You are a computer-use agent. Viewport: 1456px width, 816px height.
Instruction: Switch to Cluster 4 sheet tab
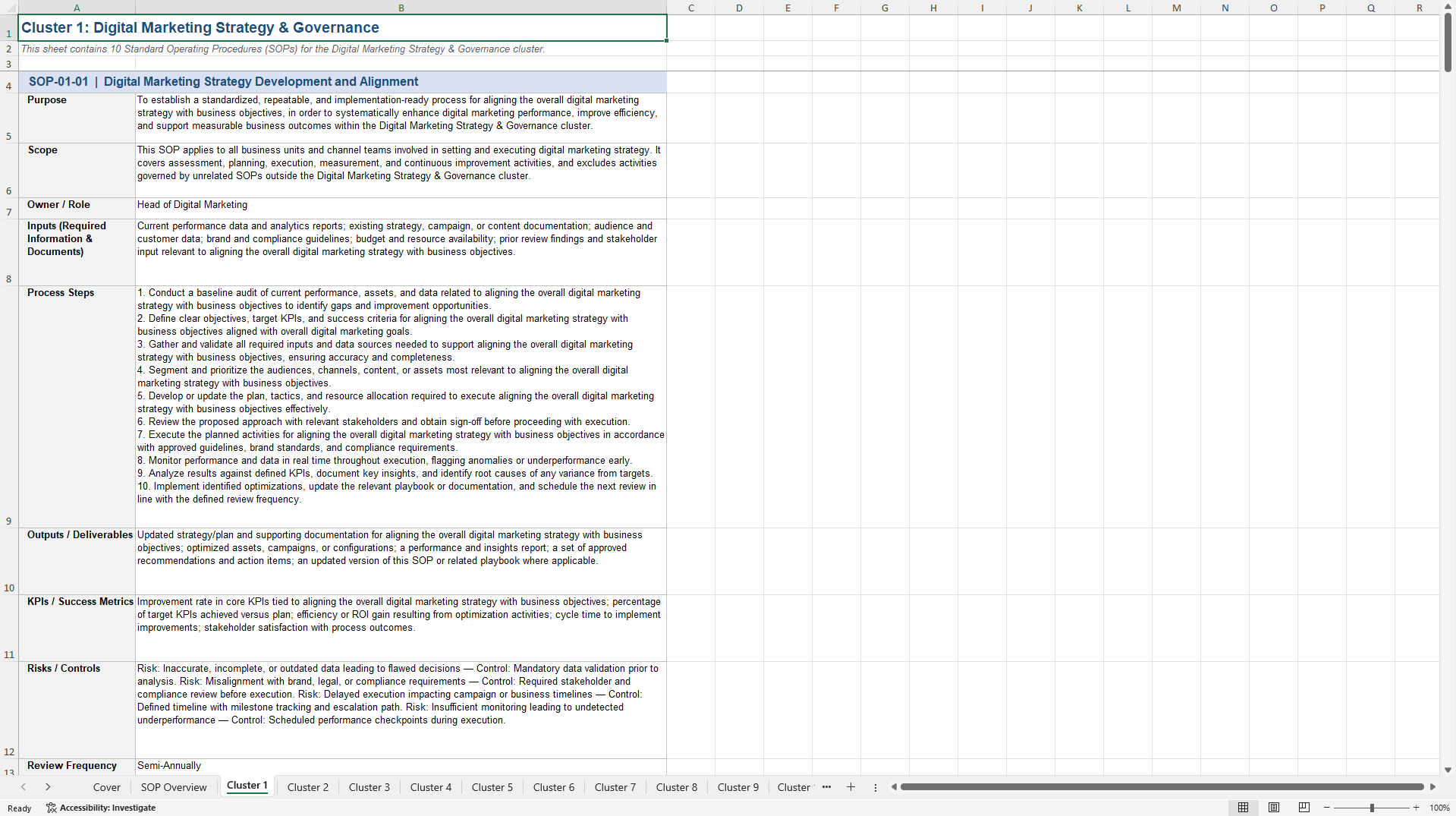(431, 787)
